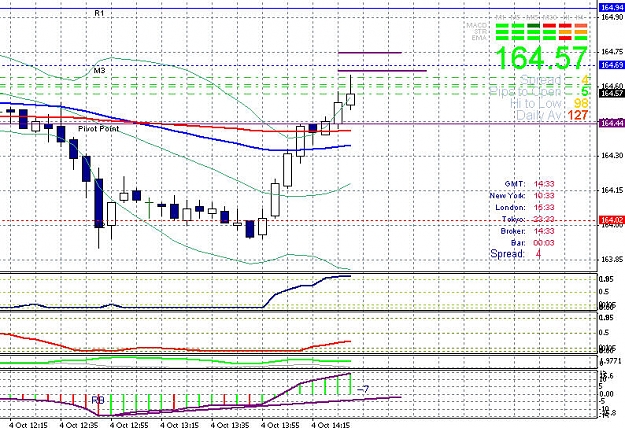This screenshot has height=428, width=625.
Task: Click the STR row label in signal grid
Action: [480, 31]
